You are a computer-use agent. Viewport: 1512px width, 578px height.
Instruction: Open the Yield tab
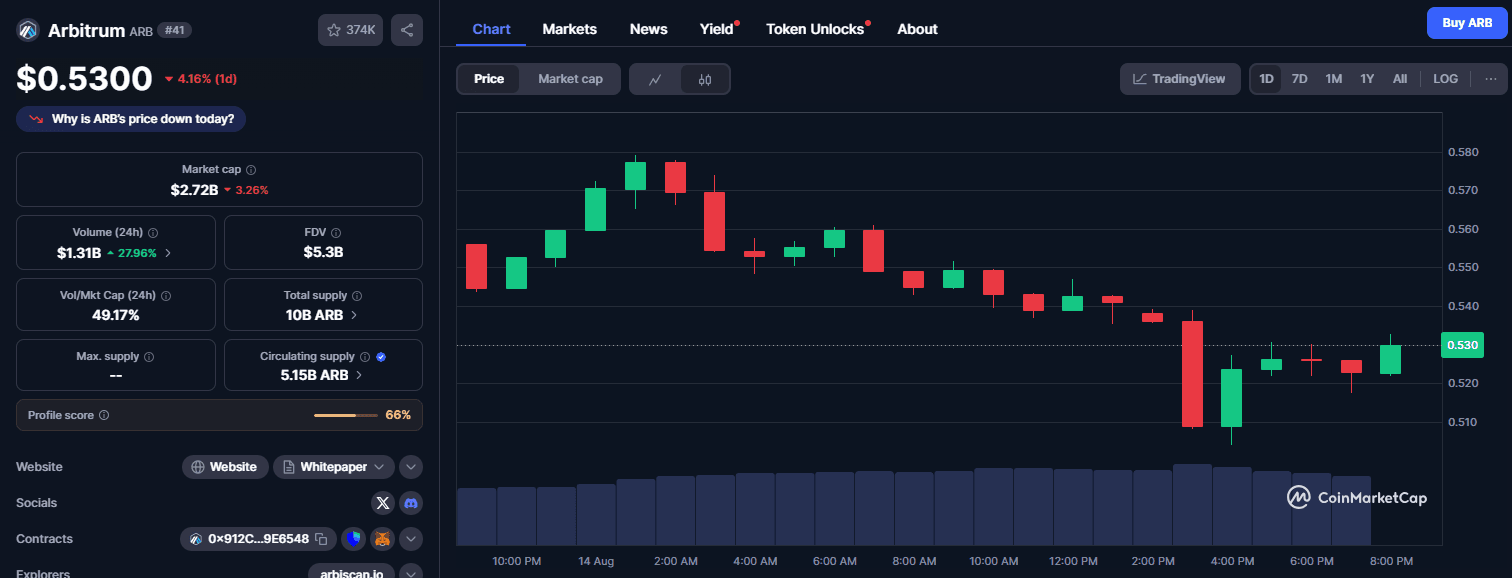717,29
